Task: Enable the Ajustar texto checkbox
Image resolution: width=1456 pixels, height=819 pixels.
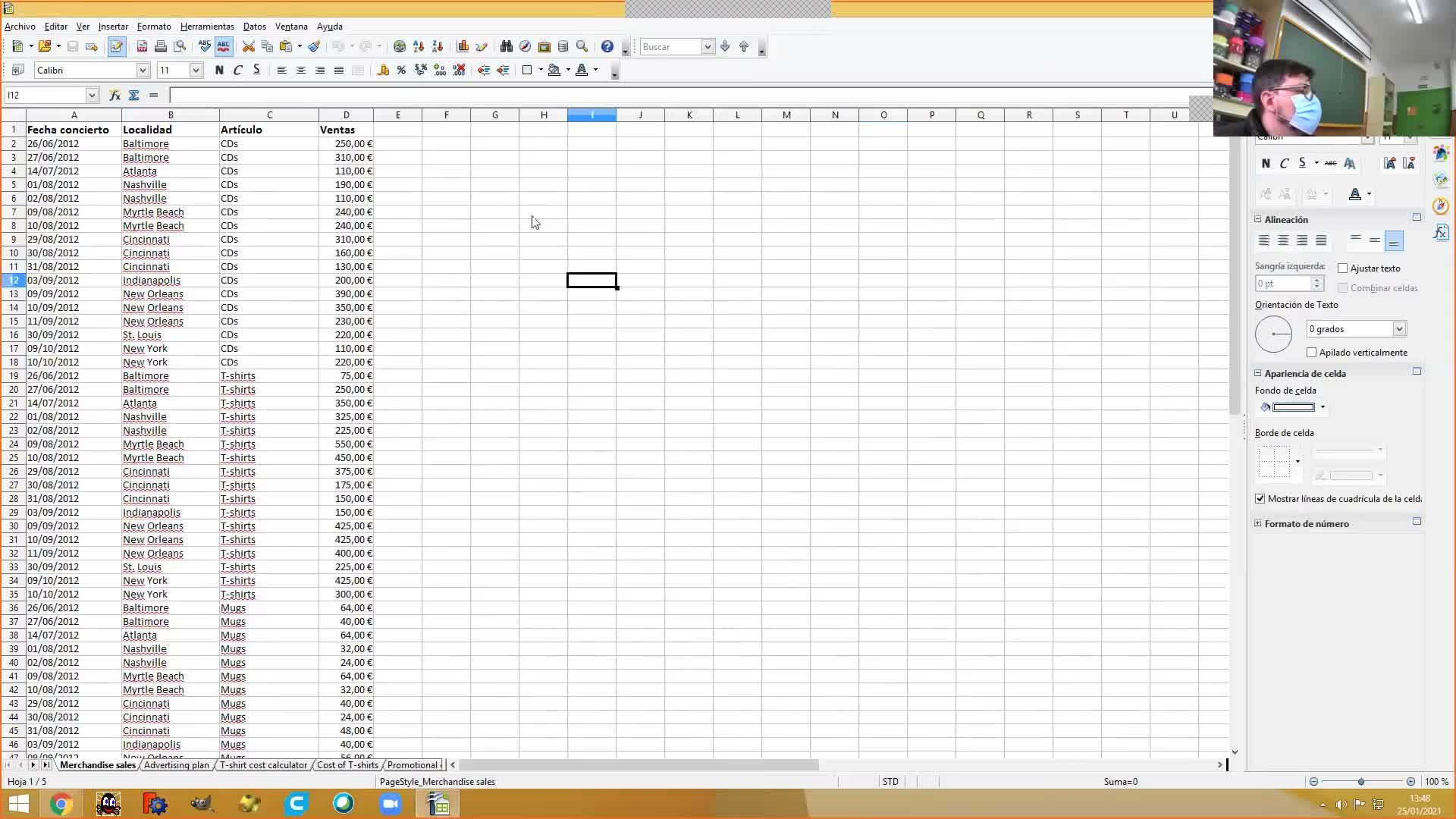Action: (x=1343, y=268)
